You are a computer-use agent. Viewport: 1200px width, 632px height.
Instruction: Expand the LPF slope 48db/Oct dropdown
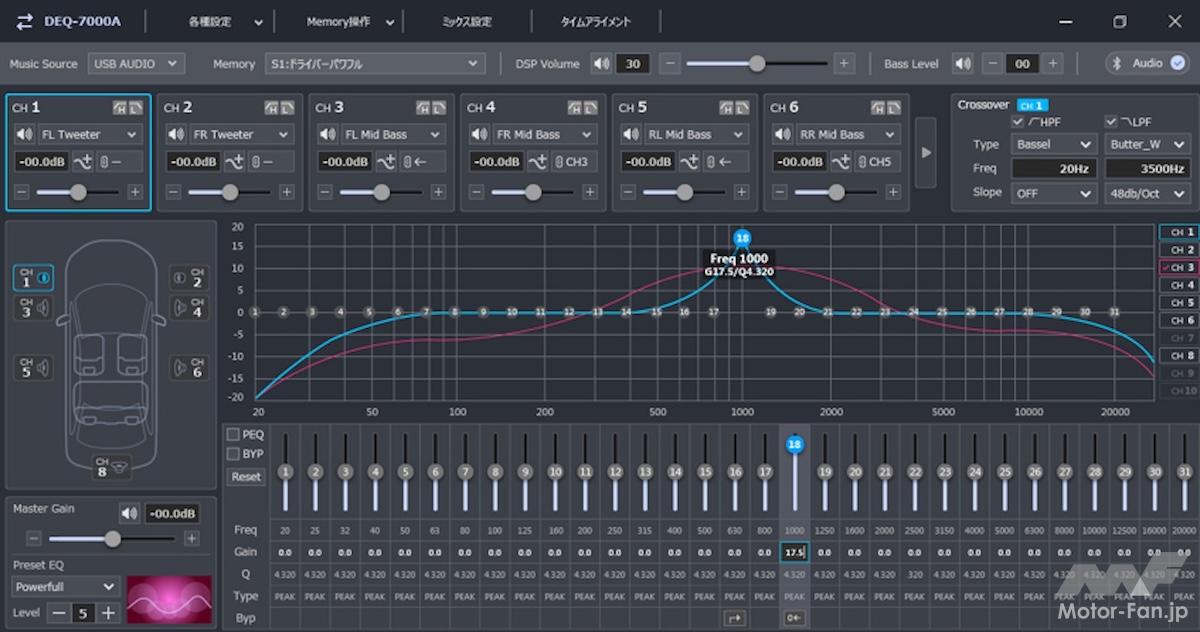pyautogui.click(x=1147, y=194)
